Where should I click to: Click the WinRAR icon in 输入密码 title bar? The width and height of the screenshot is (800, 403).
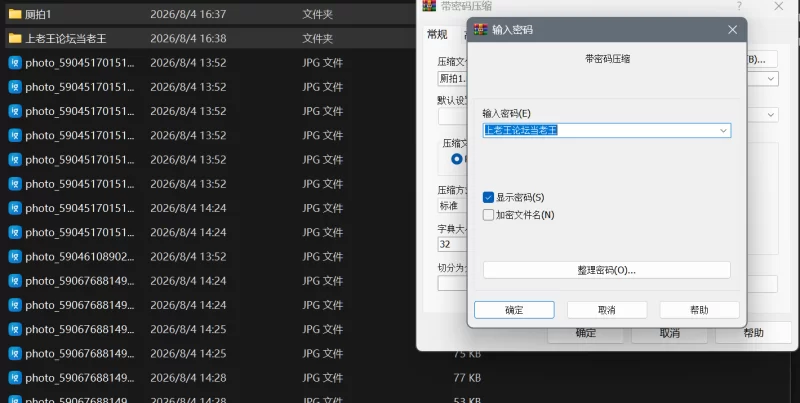point(481,30)
